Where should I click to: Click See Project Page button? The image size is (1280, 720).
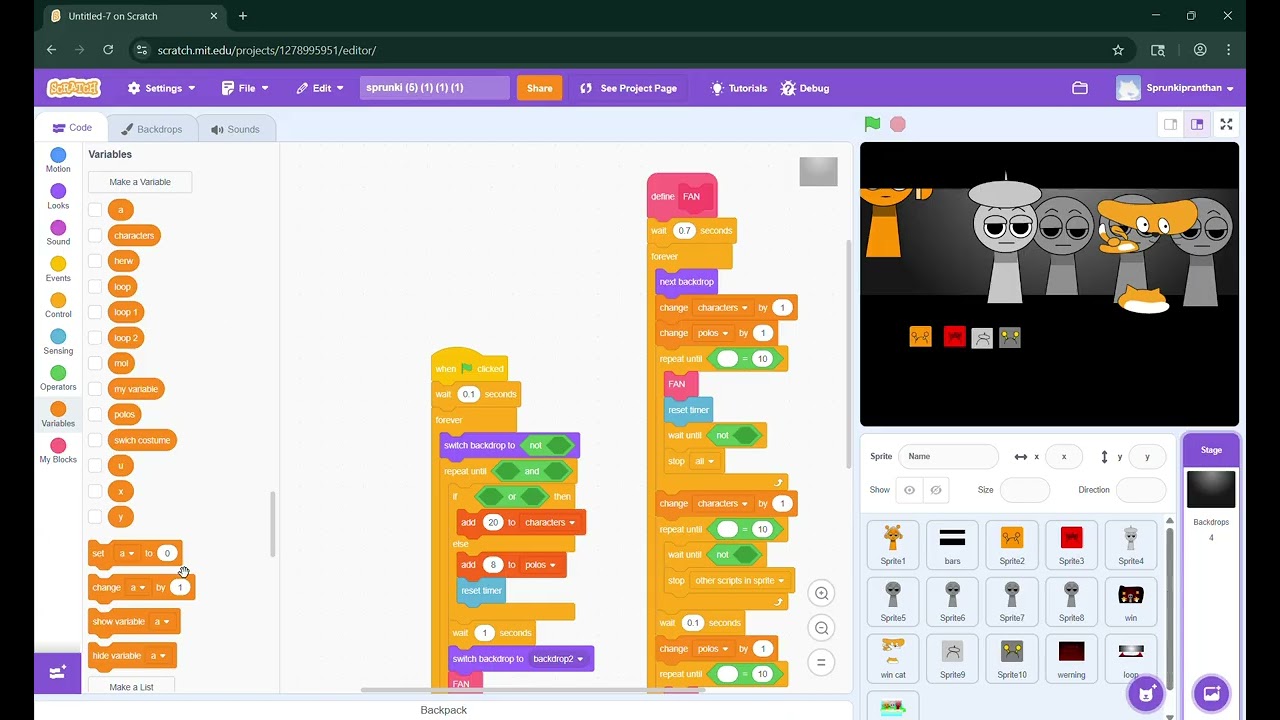pos(629,88)
